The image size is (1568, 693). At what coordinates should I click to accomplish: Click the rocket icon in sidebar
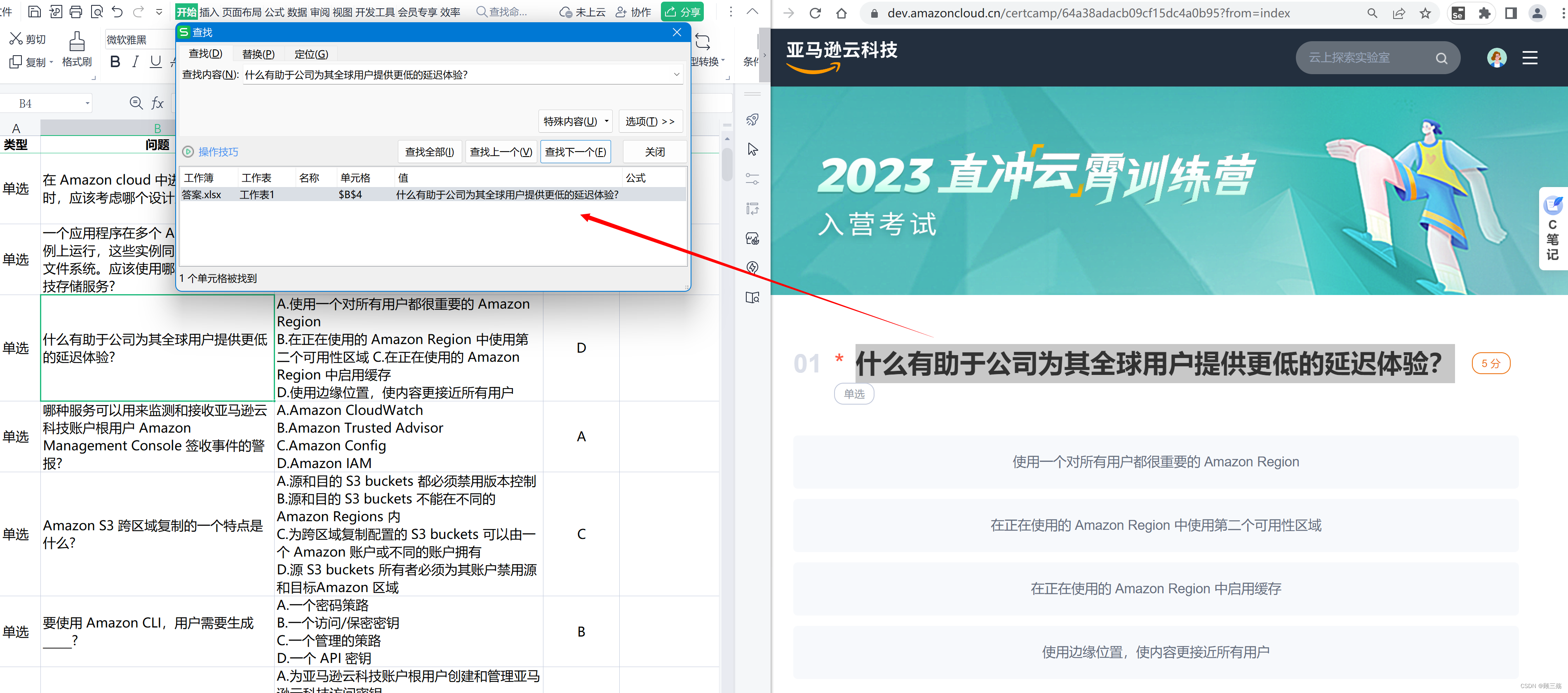click(x=752, y=120)
